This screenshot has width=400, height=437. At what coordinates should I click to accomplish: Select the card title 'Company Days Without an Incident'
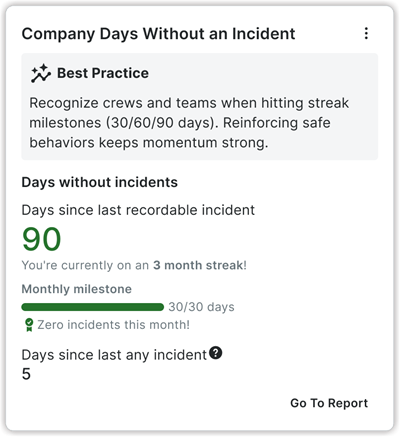[158, 34]
